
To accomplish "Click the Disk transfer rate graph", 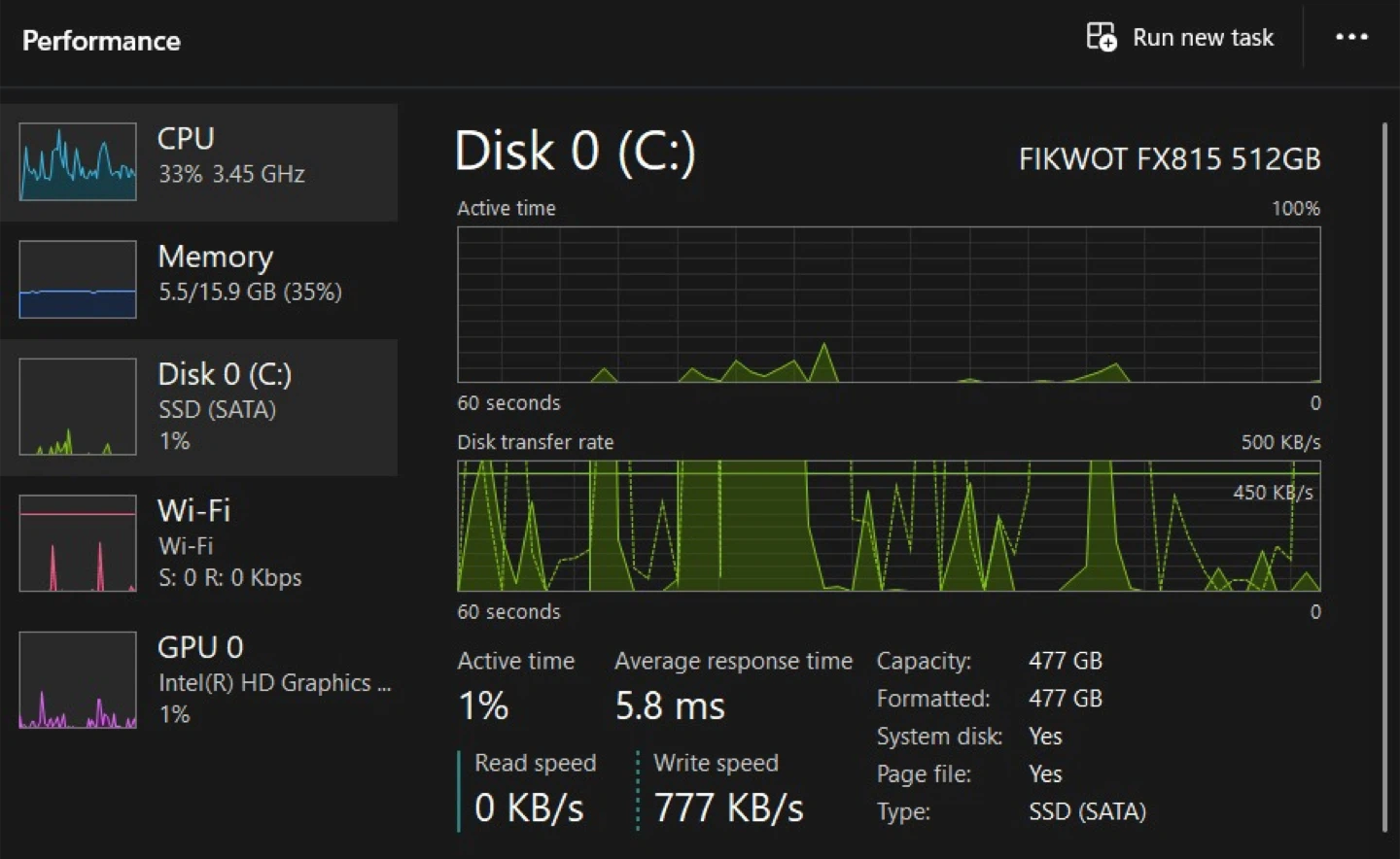I will click(889, 526).
